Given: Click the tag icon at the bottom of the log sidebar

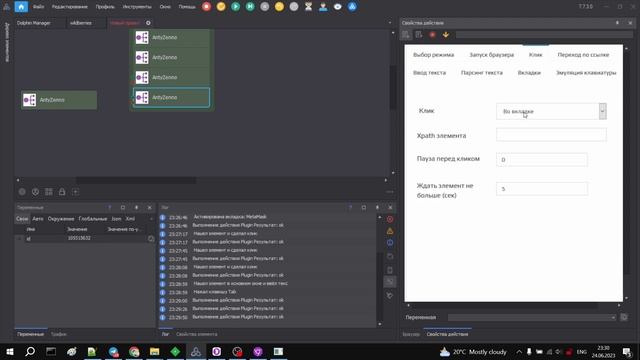Looking at the screenshot, I should click(390, 295).
